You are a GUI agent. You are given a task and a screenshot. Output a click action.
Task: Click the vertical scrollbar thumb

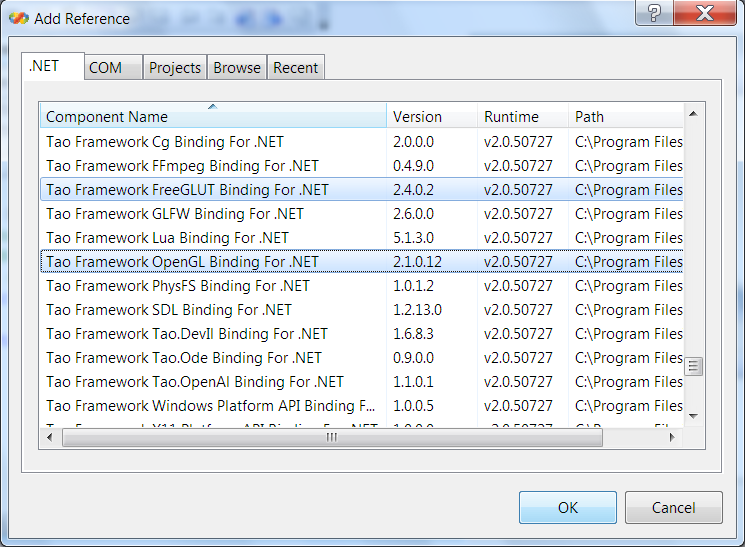(x=693, y=366)
